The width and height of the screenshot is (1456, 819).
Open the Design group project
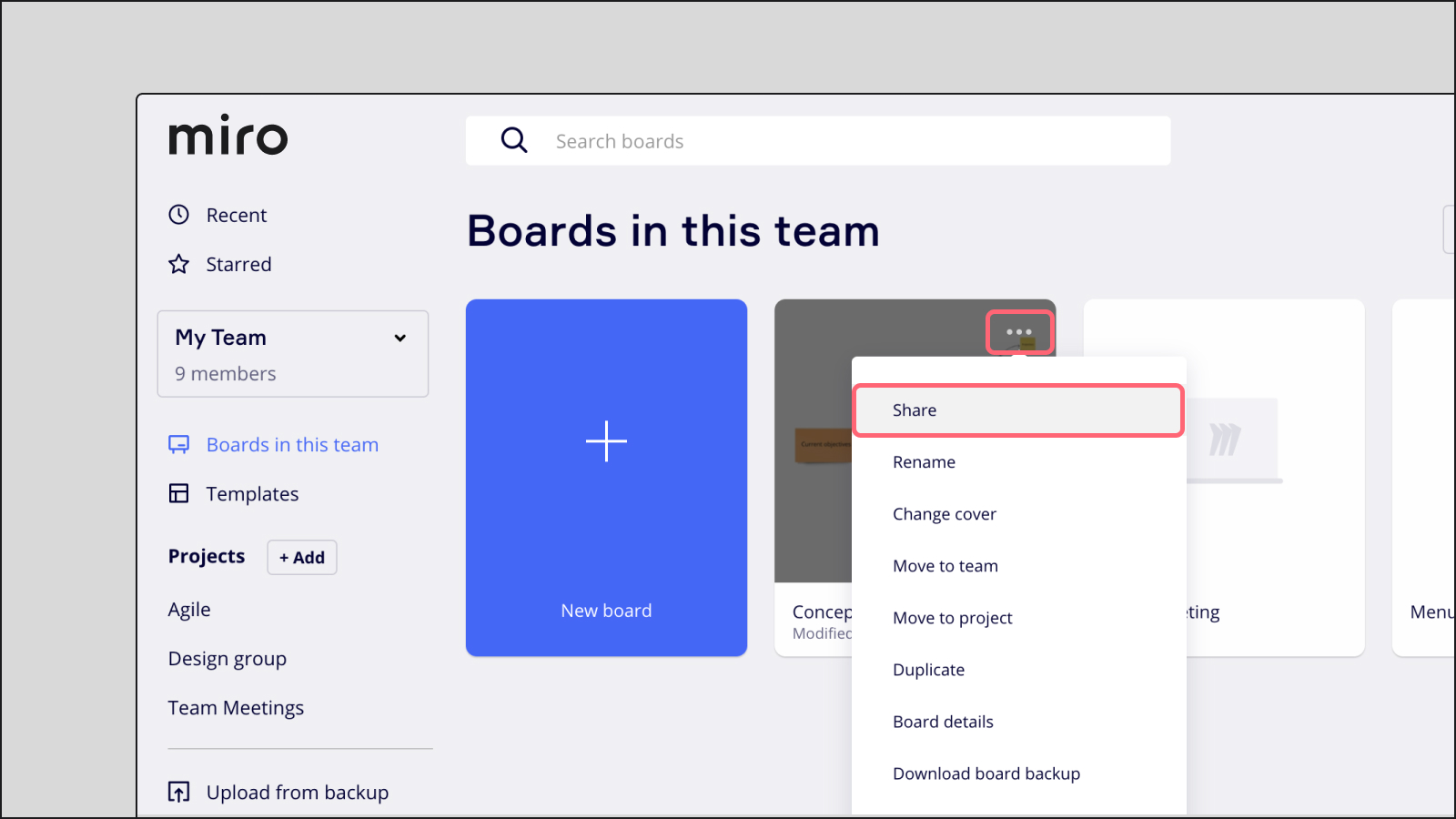click(227, 659)
